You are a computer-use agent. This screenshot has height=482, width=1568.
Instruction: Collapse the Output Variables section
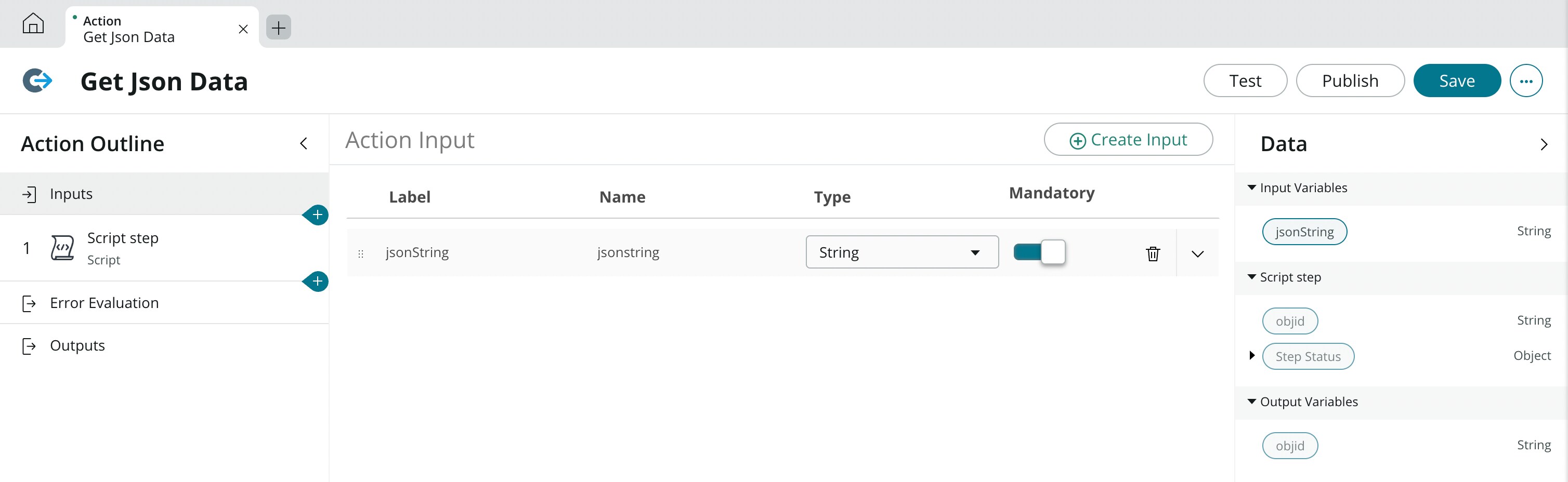click(1251, 402)
